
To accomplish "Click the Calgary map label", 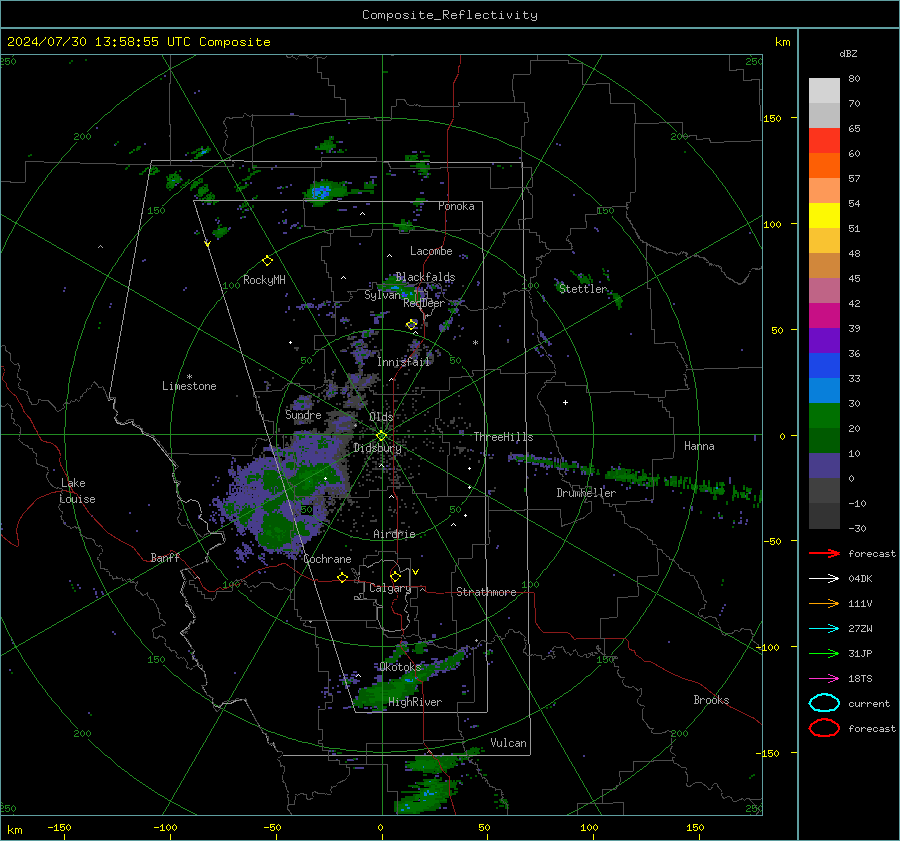I will (390, 588).
